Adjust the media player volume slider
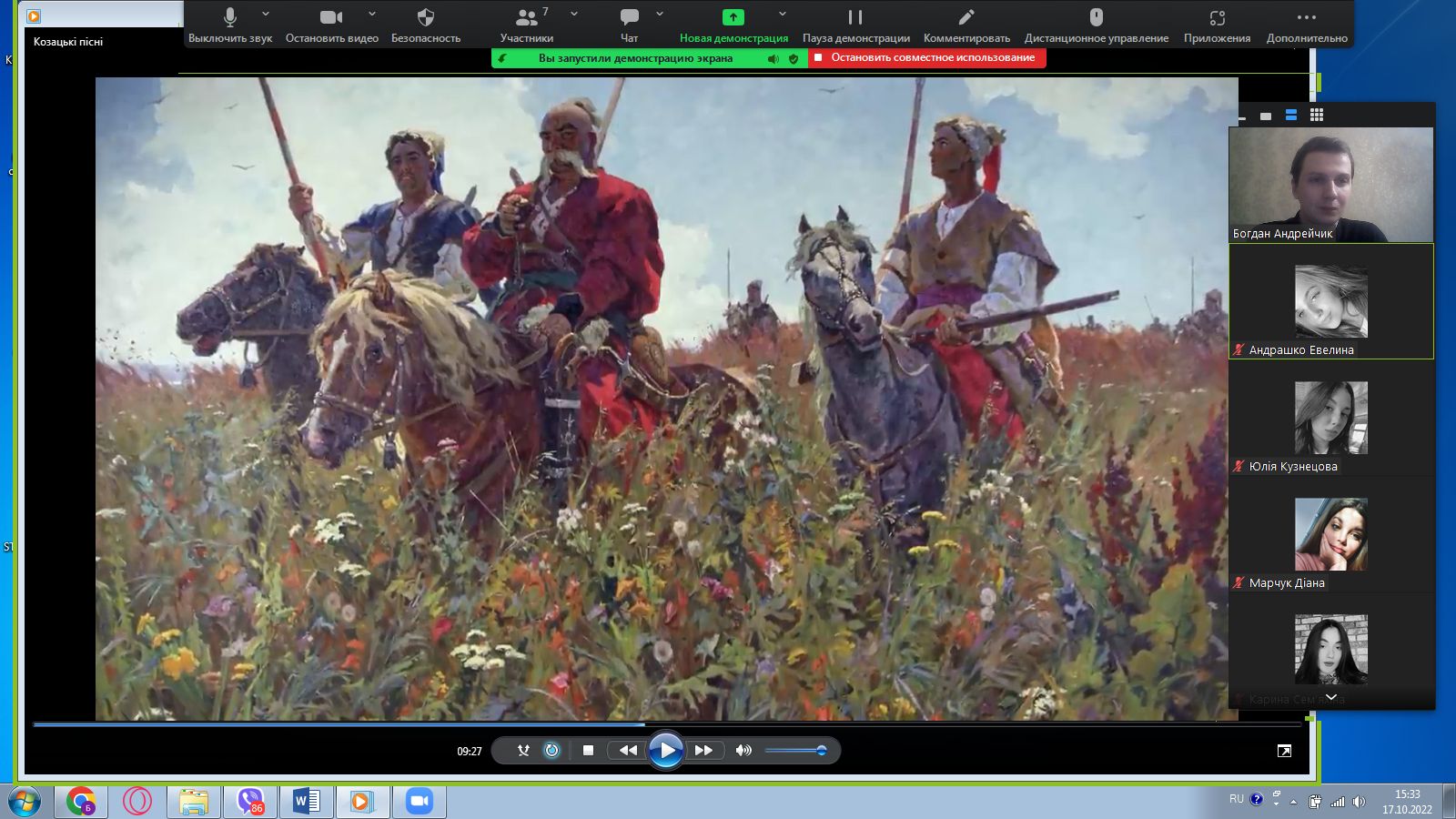Image resolution: width=1456 pixels, height=819 pixels. click(795, 751)
